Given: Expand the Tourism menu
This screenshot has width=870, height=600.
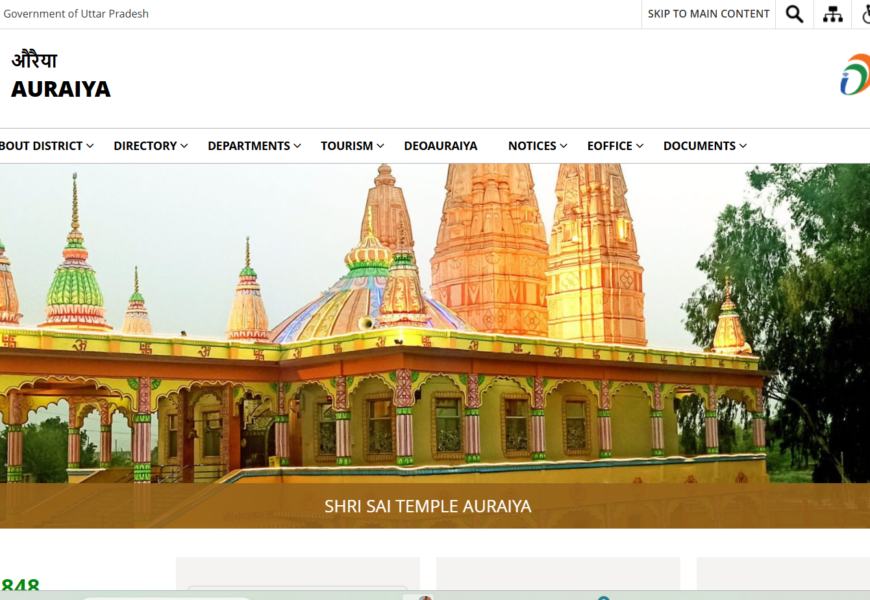Looking at the screenshot, I should click(x=347, y=146).
